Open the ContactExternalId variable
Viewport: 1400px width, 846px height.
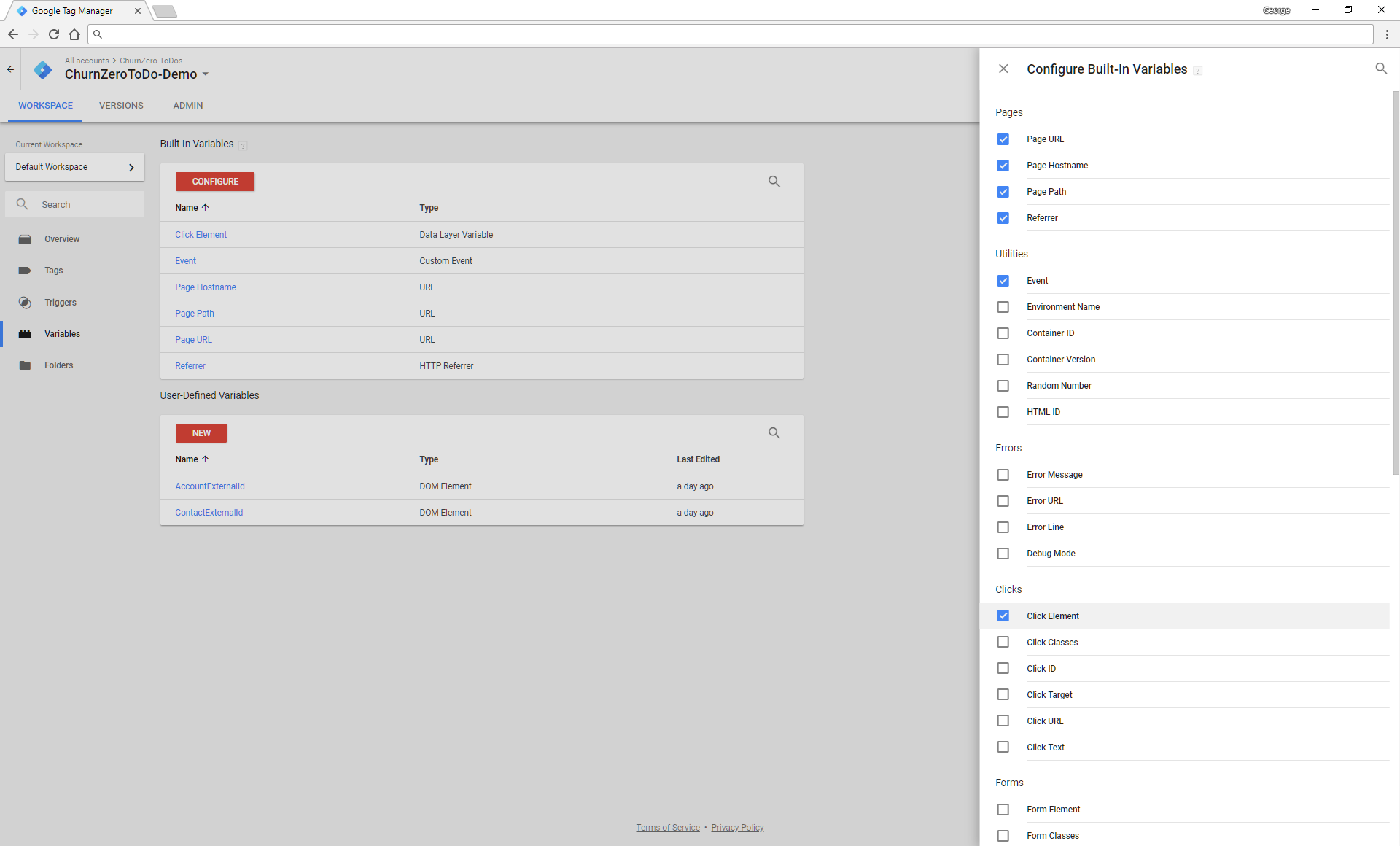209,513
